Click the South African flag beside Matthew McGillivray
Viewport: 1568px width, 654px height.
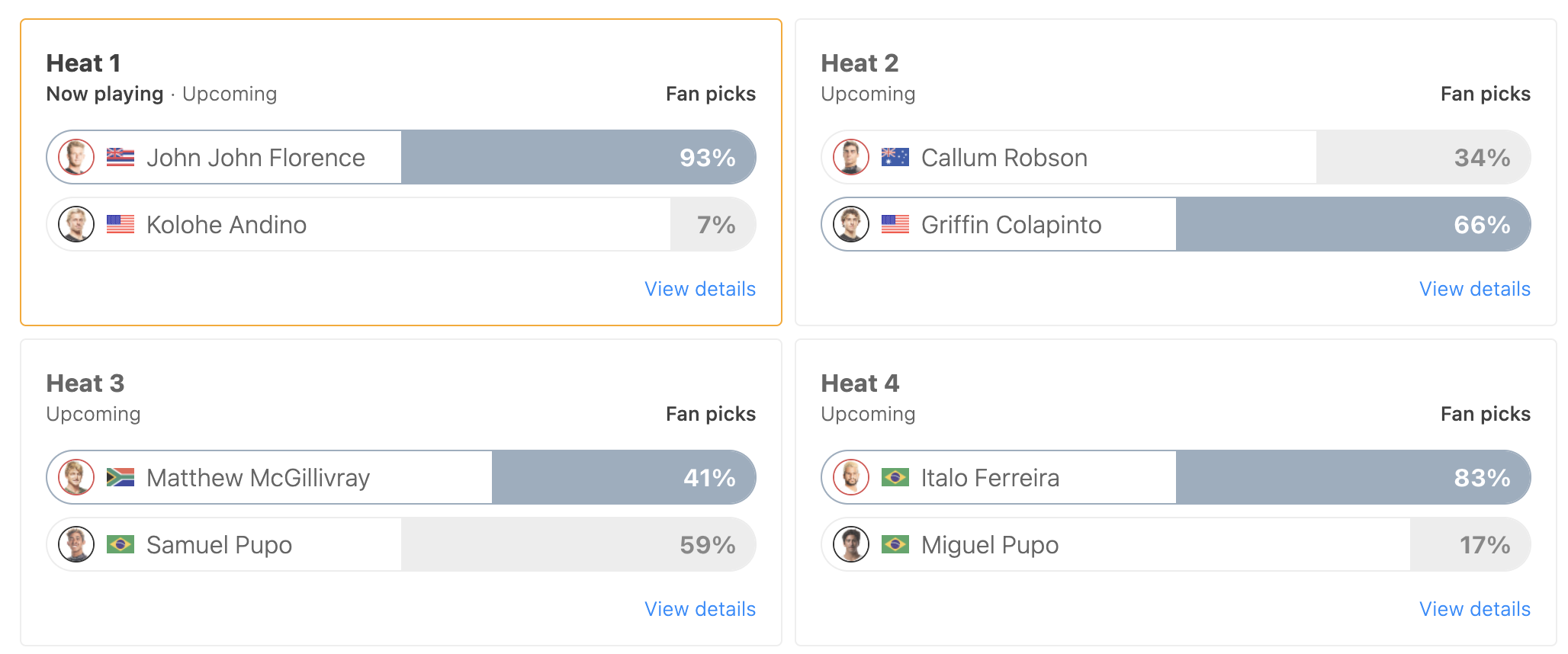click(120, 477)
